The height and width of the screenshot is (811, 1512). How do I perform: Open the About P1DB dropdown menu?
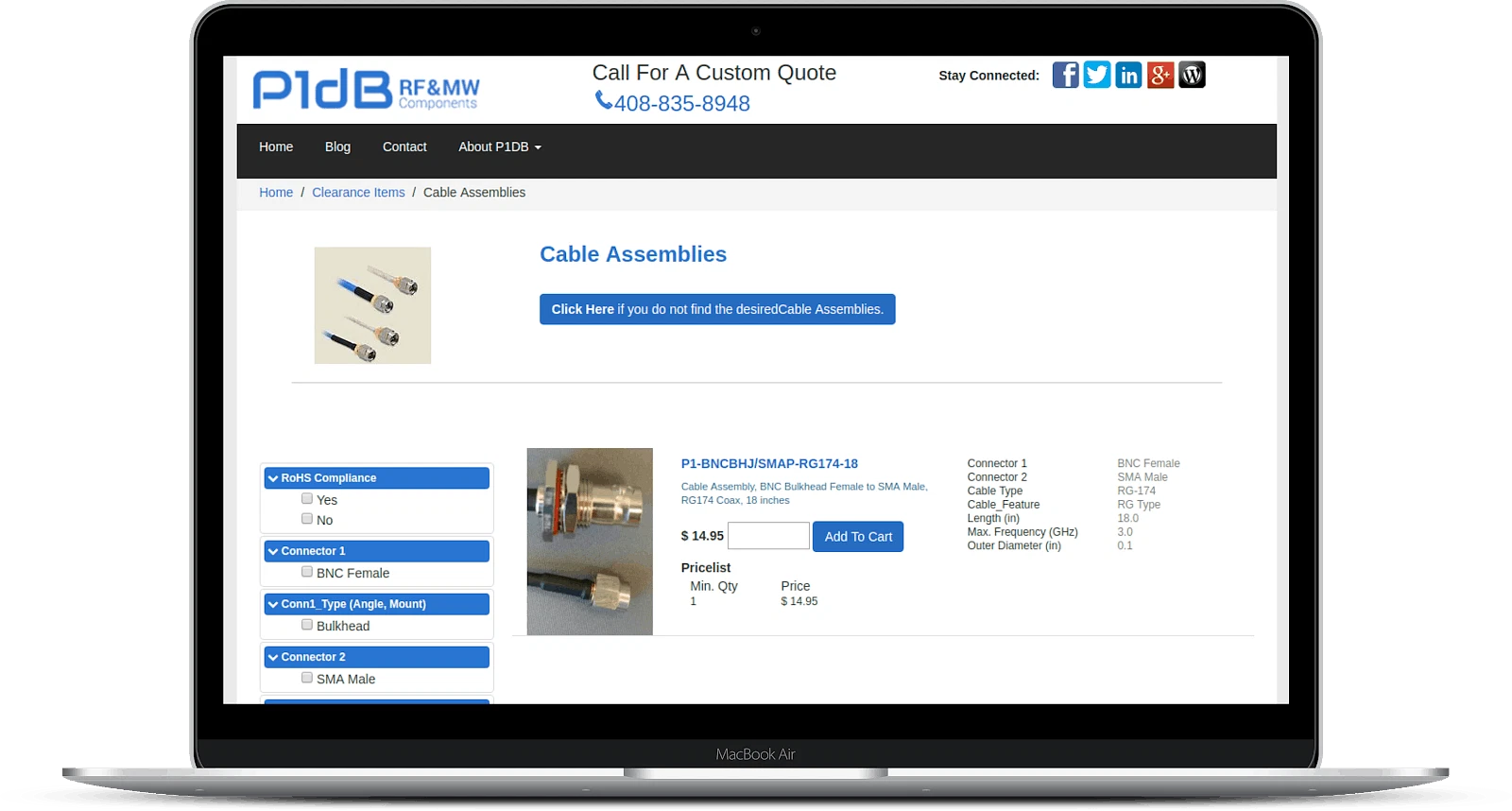pyautogui.click(x=499, y=147)
